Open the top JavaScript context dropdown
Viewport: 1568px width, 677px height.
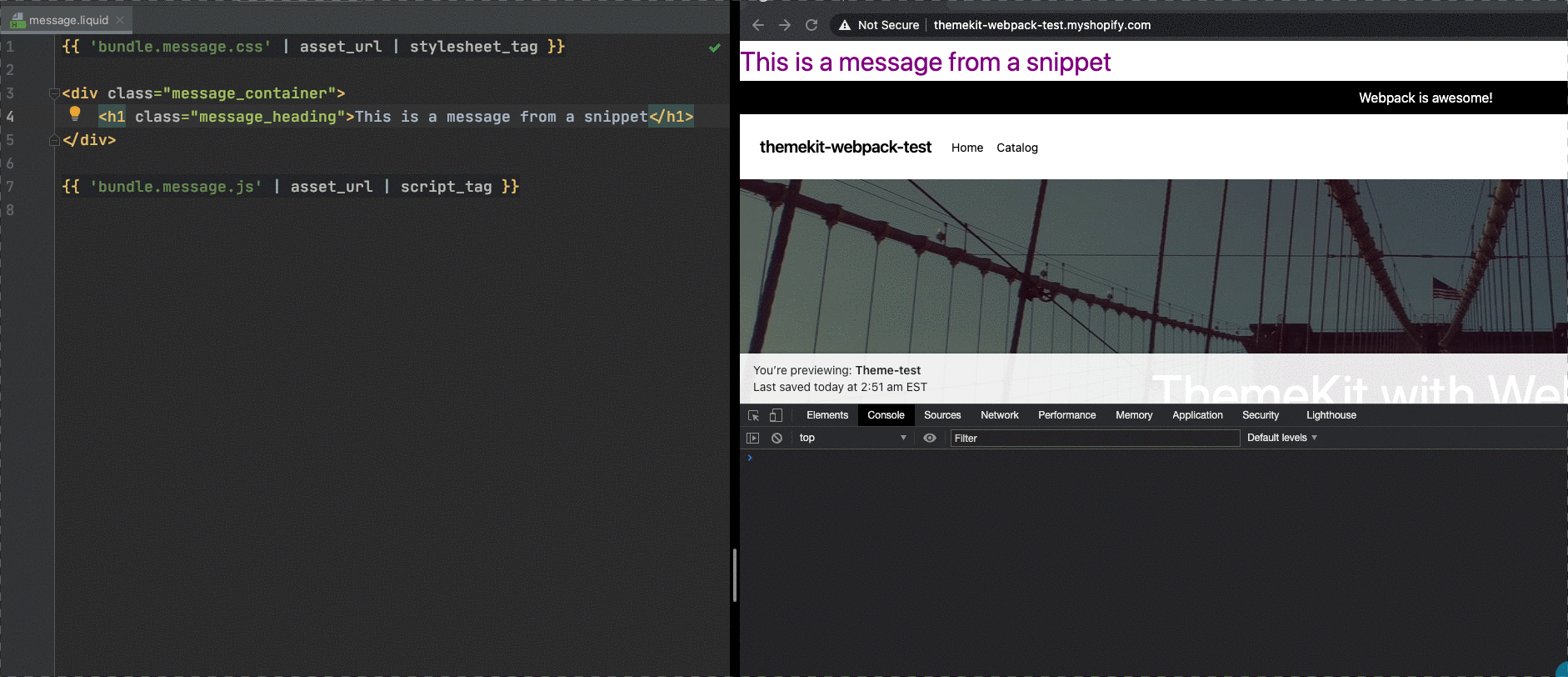coord(852,438)
